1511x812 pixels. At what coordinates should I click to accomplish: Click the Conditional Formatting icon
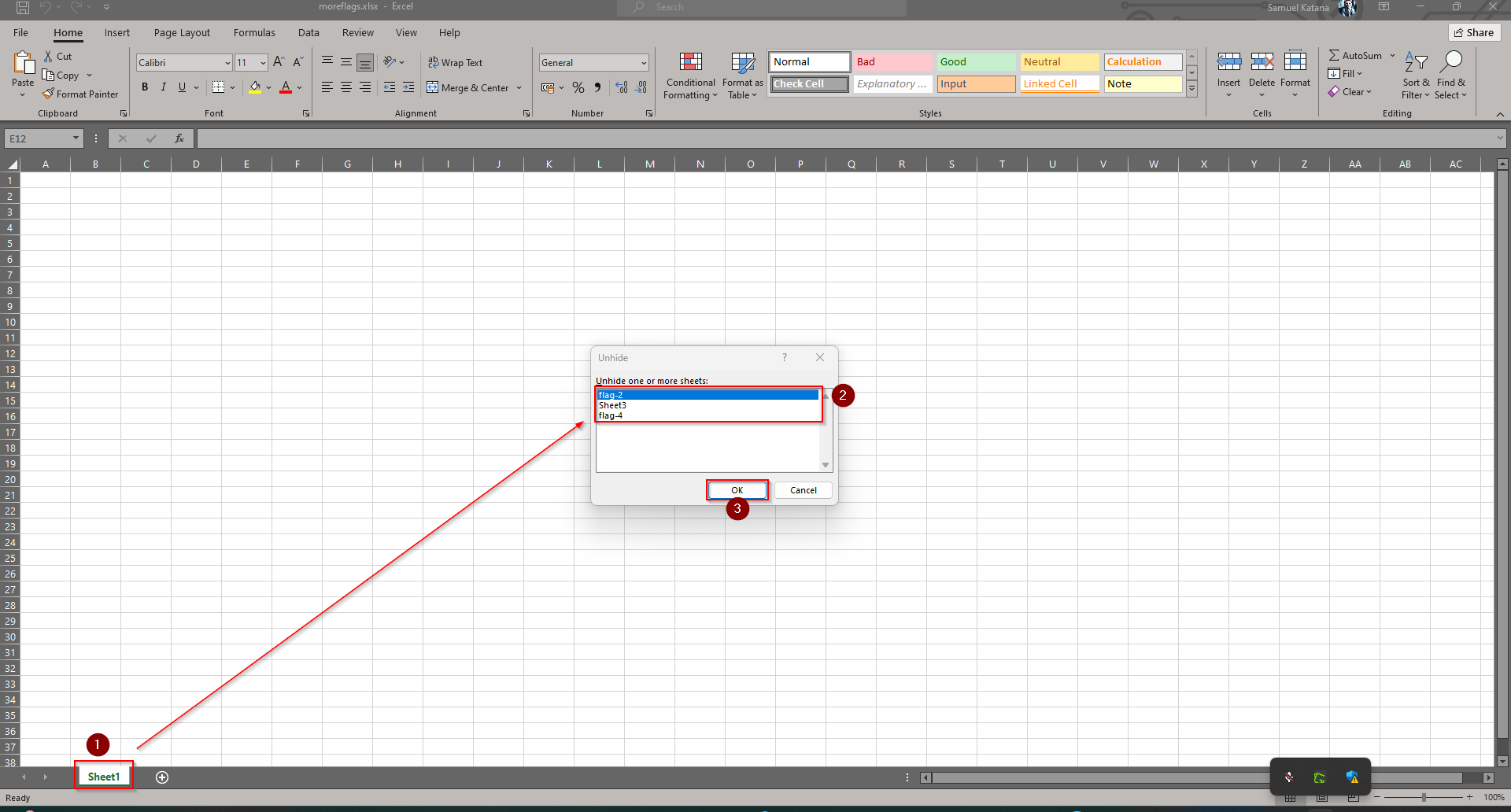pos(690,62)
